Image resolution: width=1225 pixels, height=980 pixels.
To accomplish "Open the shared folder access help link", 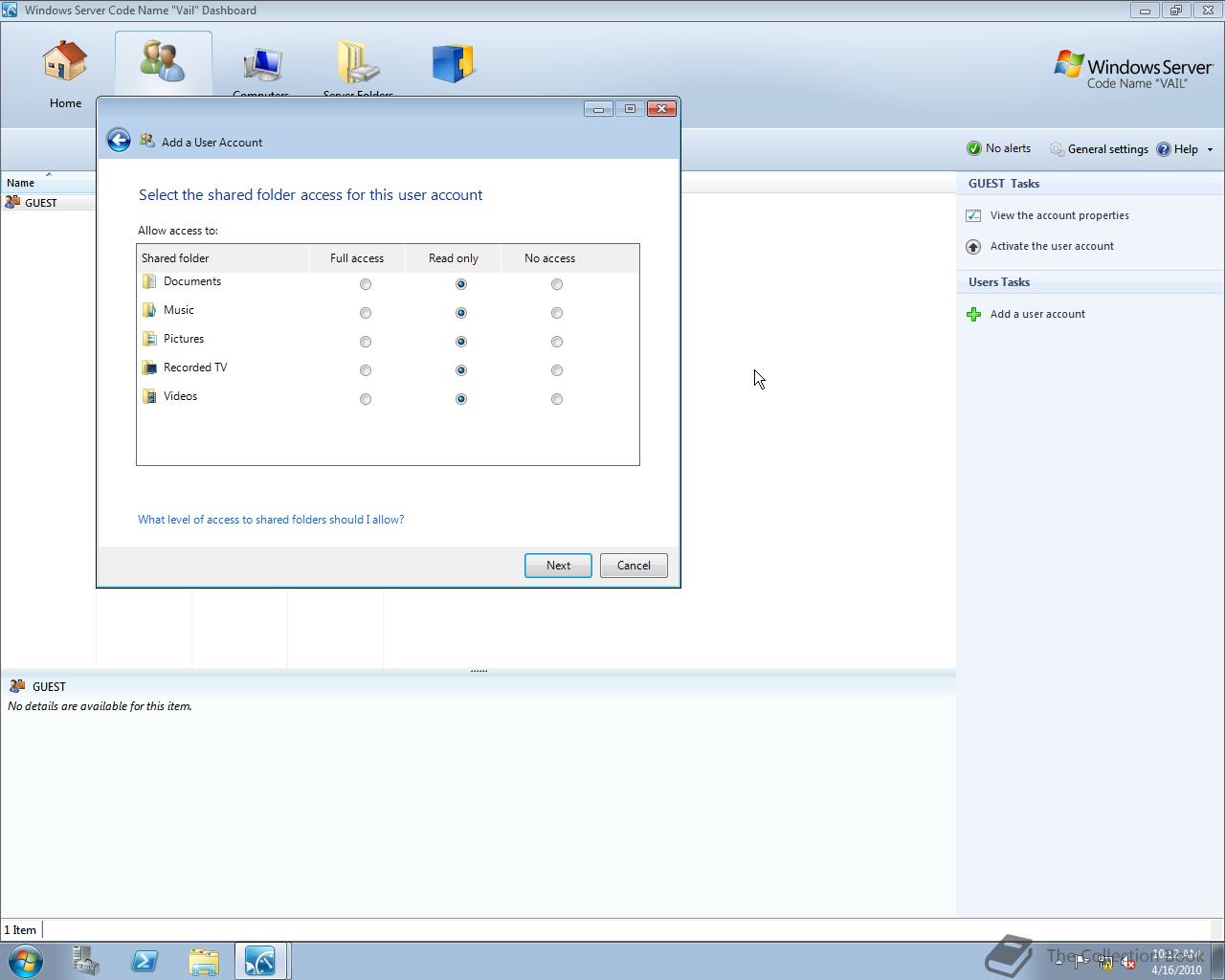I will (271, 520).
